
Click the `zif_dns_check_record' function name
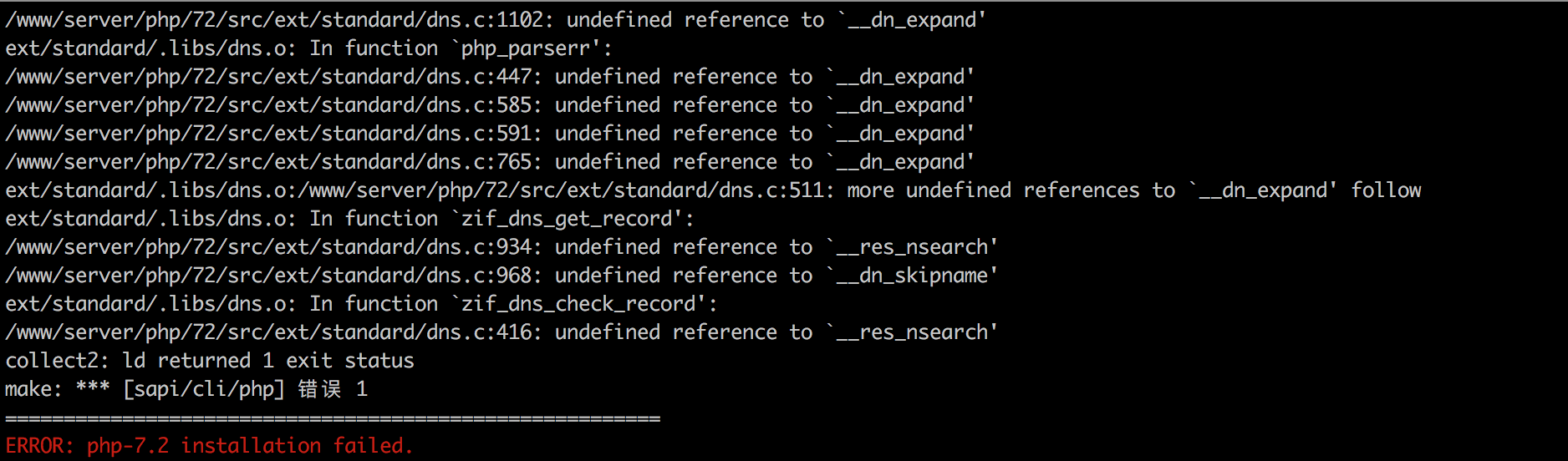click(x=583, y=304)
